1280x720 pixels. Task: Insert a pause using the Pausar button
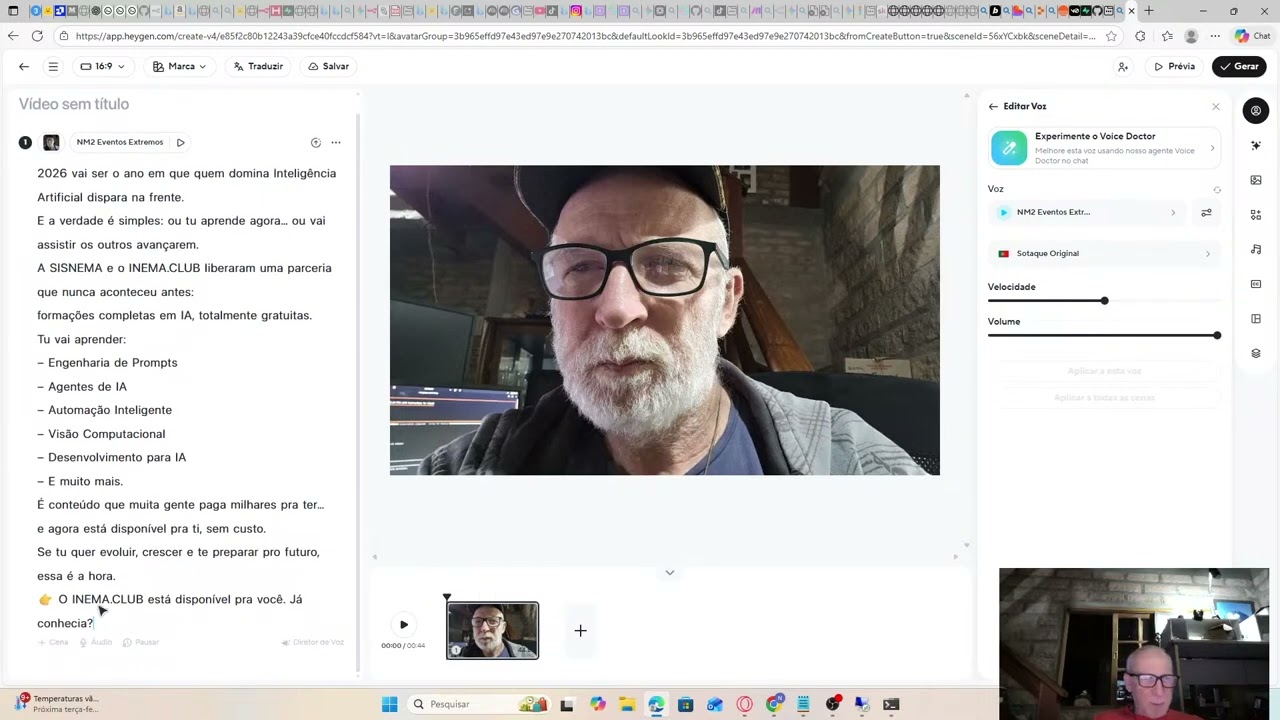[141, 642]
